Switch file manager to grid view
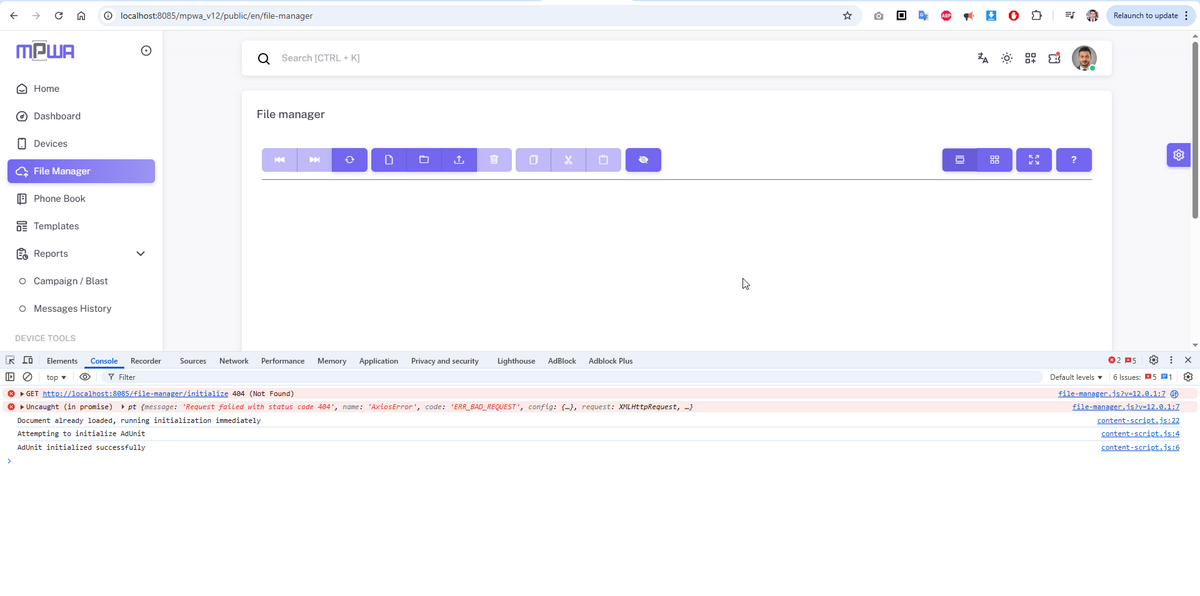The width and height of the screenshot is (1200, 596). 994,160
